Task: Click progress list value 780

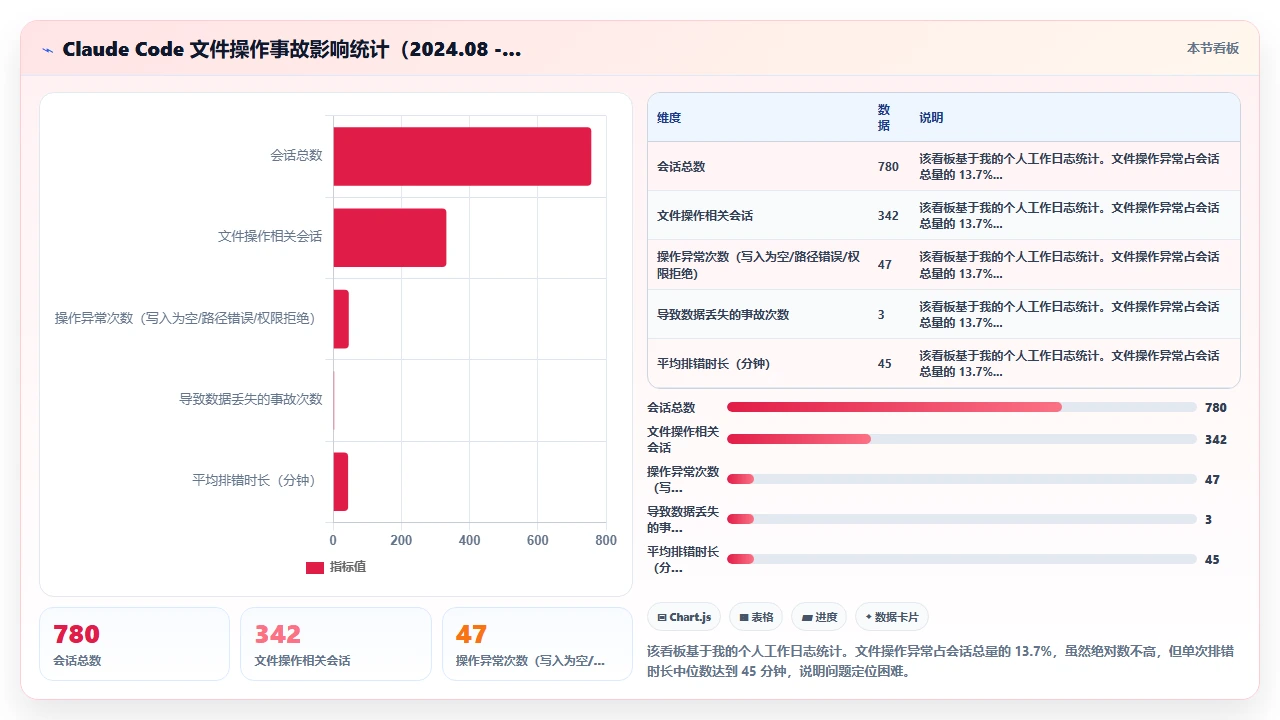Action: [x=1216, y=407]
